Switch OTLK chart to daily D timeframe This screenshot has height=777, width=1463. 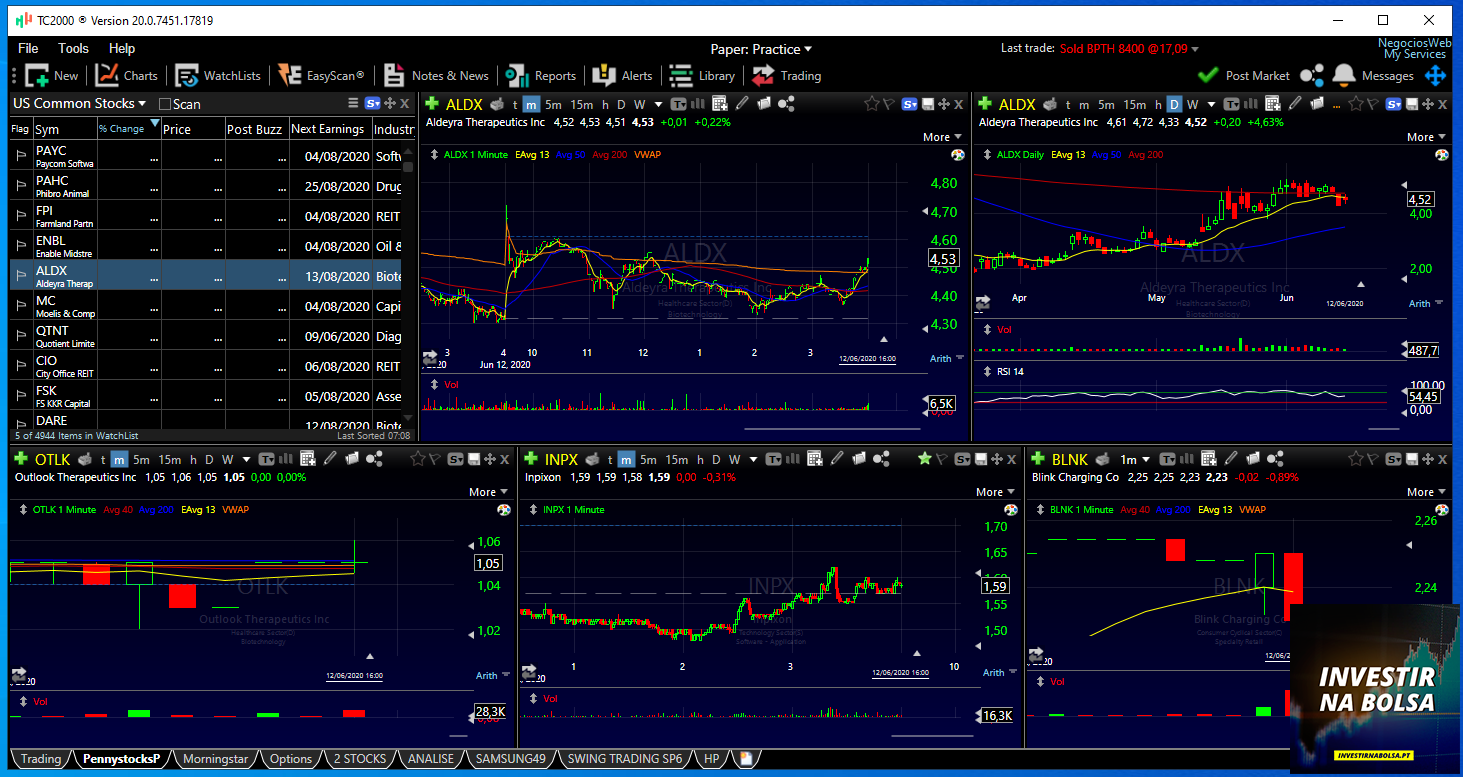(209, 459)
